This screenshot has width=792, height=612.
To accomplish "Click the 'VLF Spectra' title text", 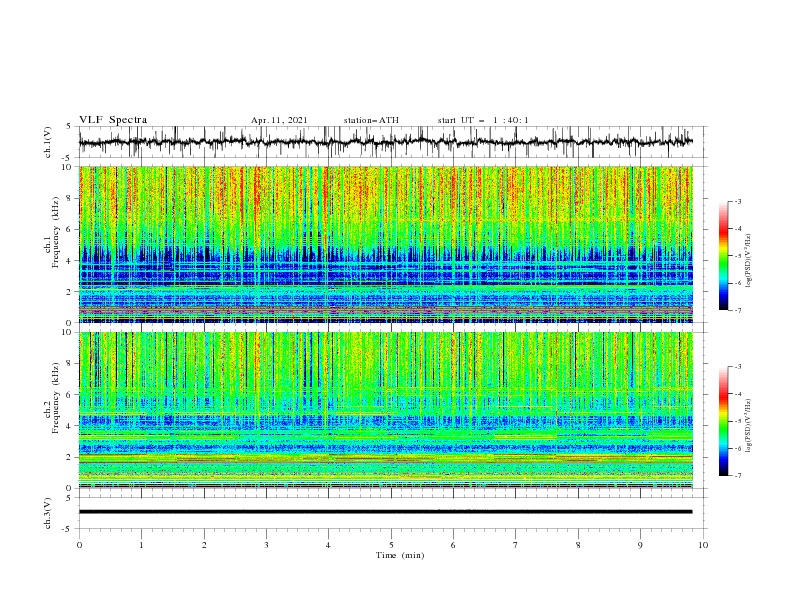I will pos(113,120).
